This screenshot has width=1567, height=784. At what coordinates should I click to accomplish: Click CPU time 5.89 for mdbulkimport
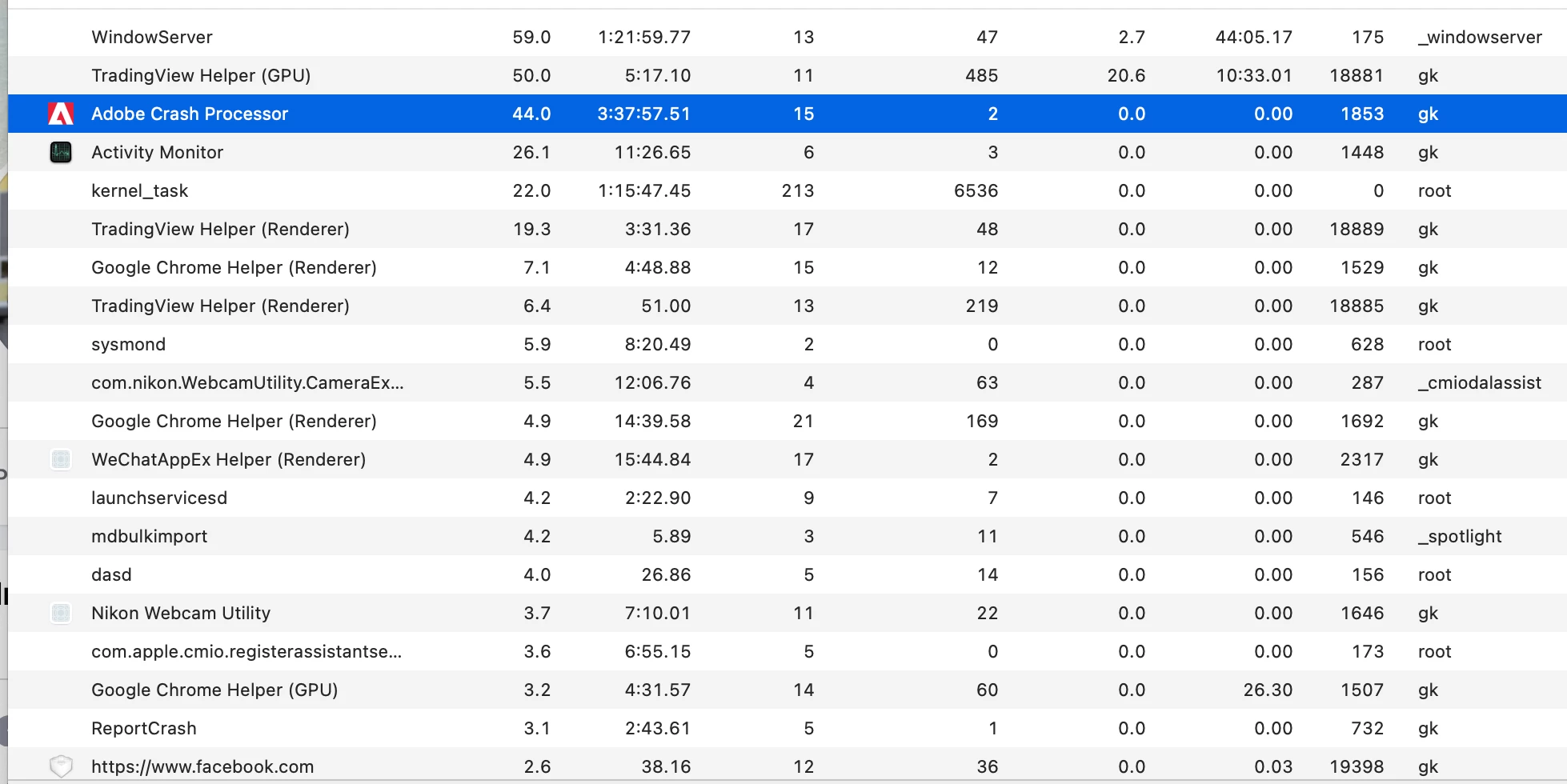671,536
